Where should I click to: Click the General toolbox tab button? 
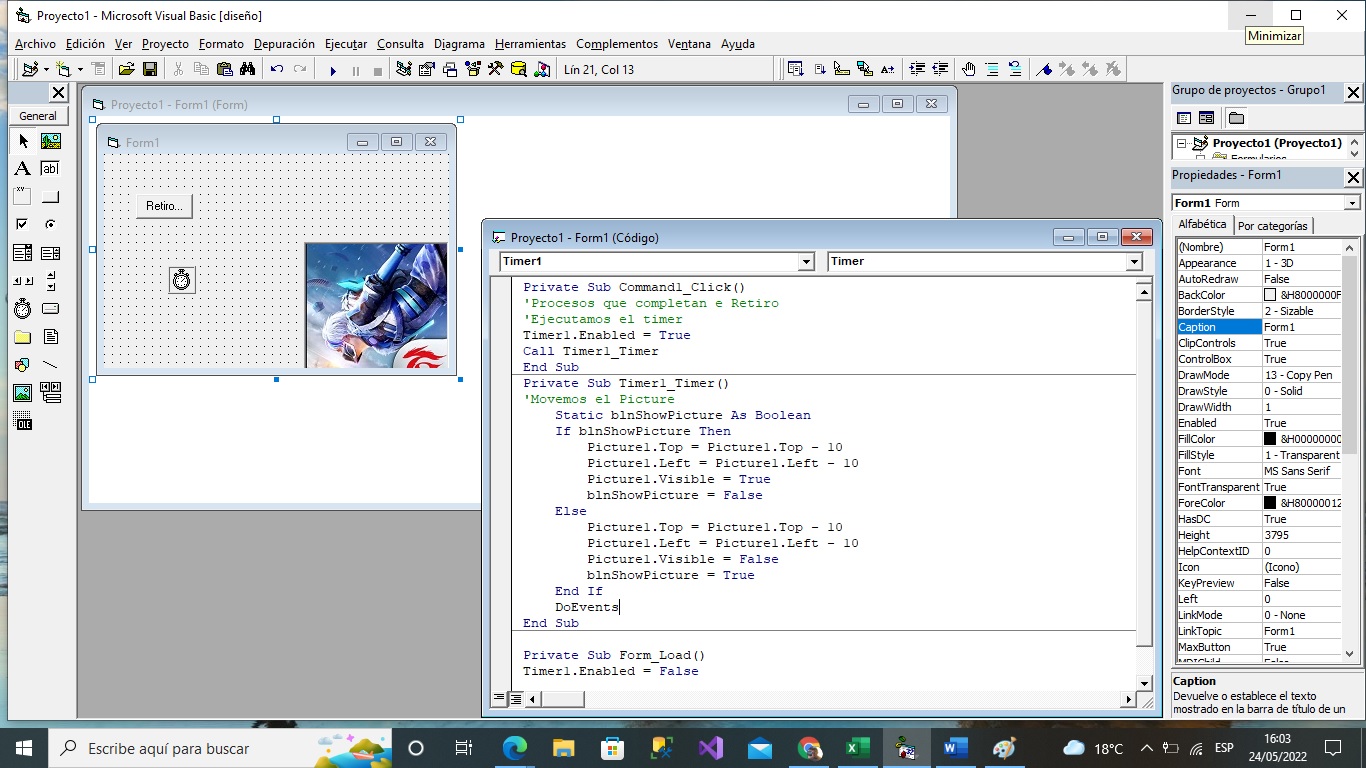[x=38, y=116]
